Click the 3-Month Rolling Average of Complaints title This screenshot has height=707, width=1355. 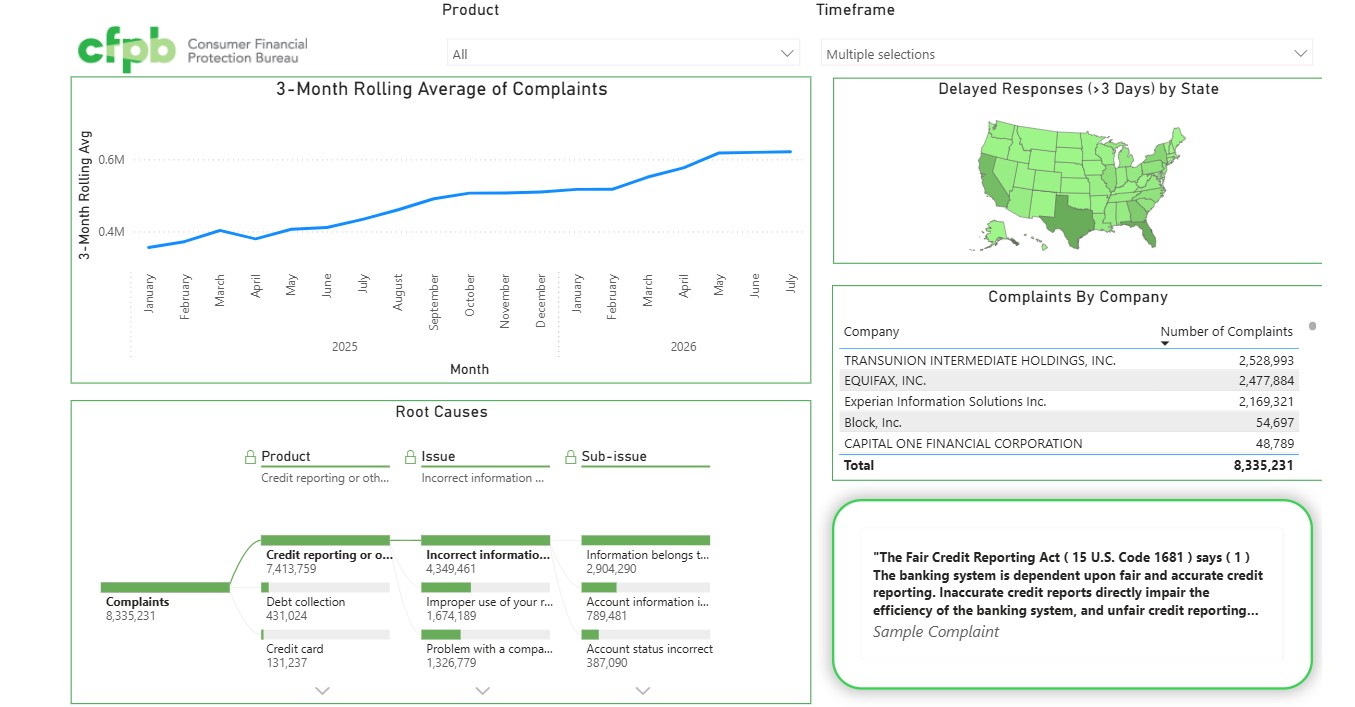point(442,89)
